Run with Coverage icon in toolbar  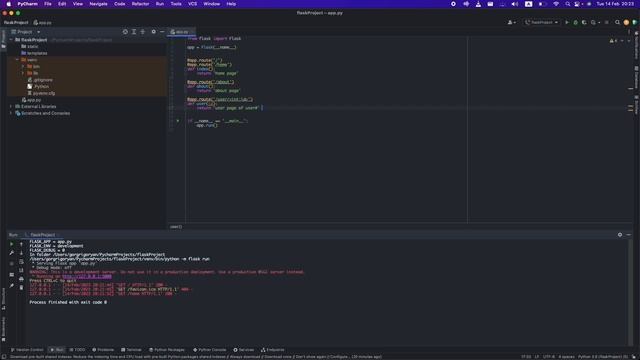click(584, 22)
